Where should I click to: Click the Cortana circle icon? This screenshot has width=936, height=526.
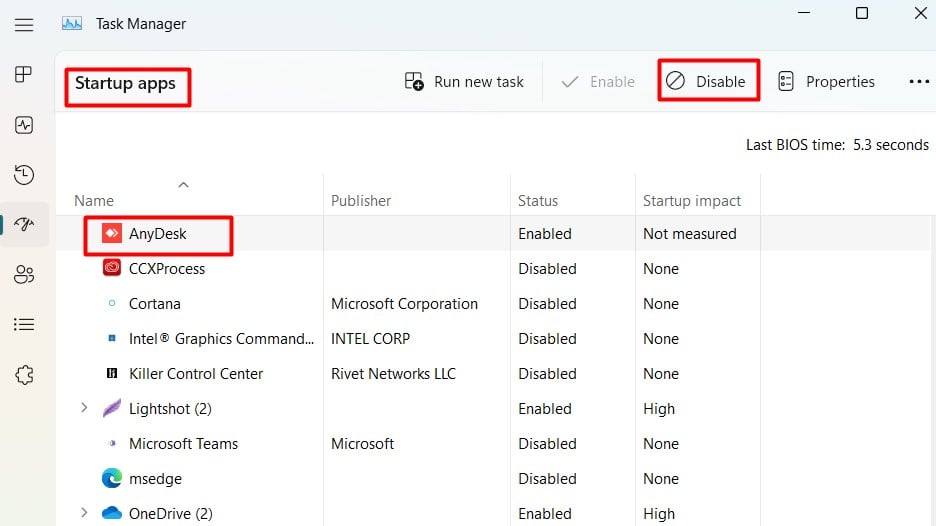[x=112, y=303]
